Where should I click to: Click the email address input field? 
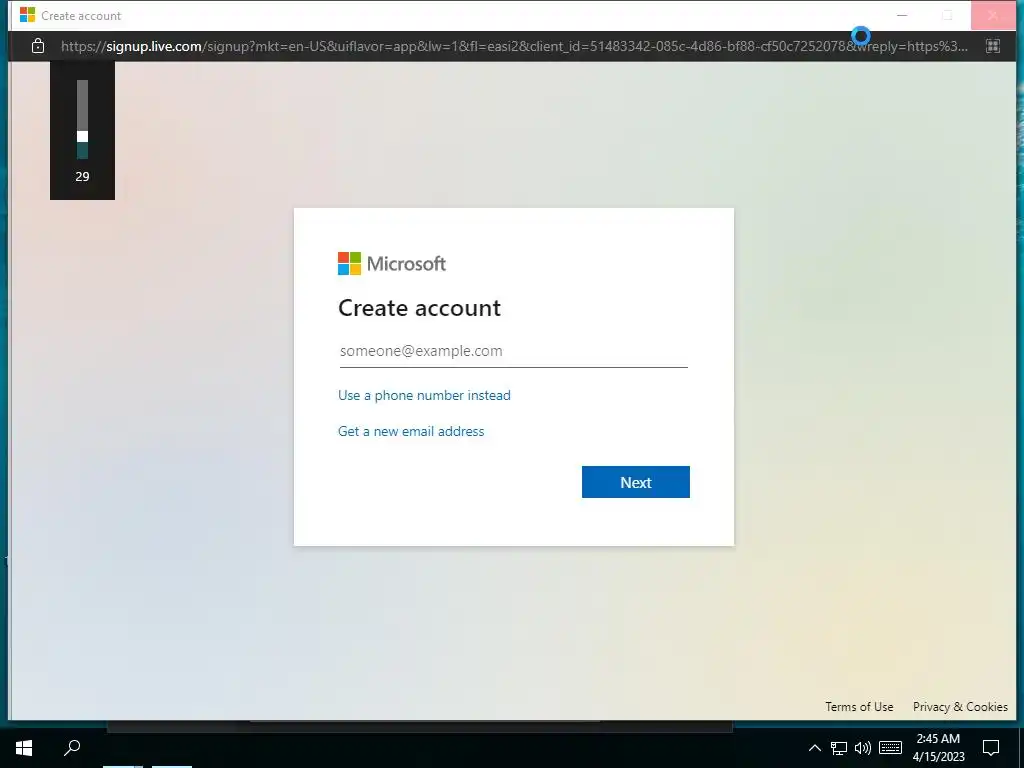tap(513, 351)
